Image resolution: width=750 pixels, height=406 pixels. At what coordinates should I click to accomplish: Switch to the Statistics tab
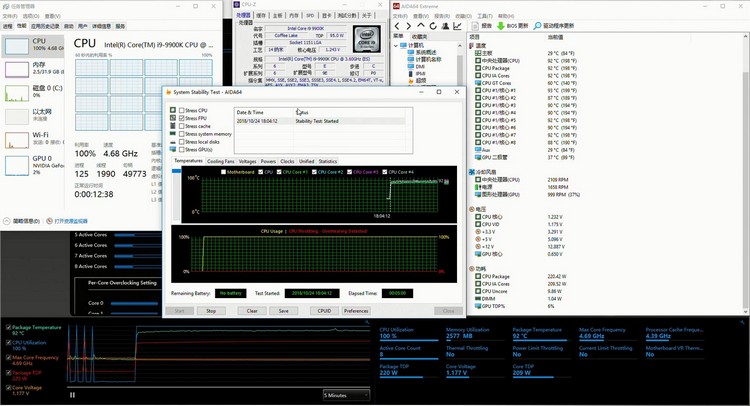[x=328, y=161]
